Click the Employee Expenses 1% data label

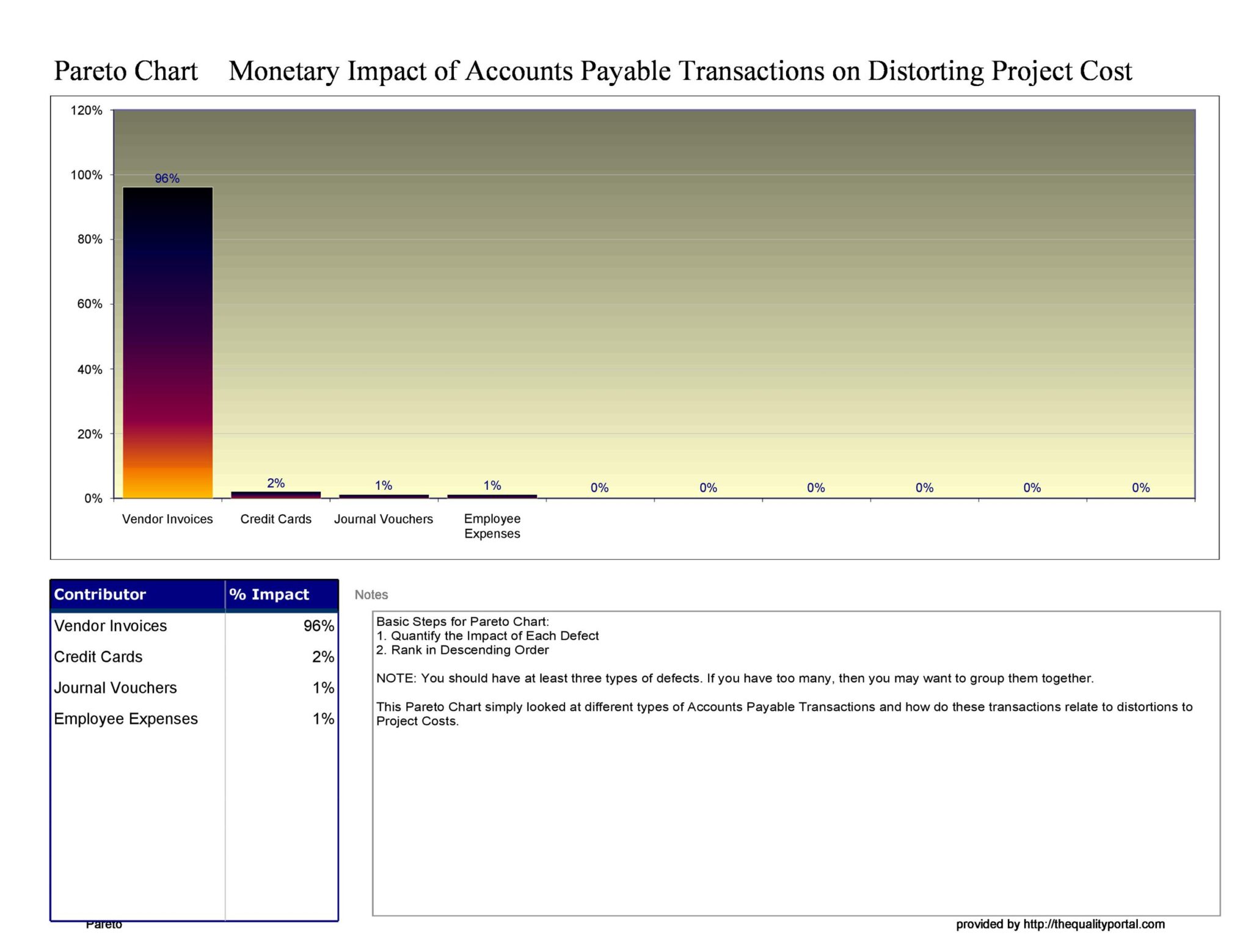click(492, 485)
